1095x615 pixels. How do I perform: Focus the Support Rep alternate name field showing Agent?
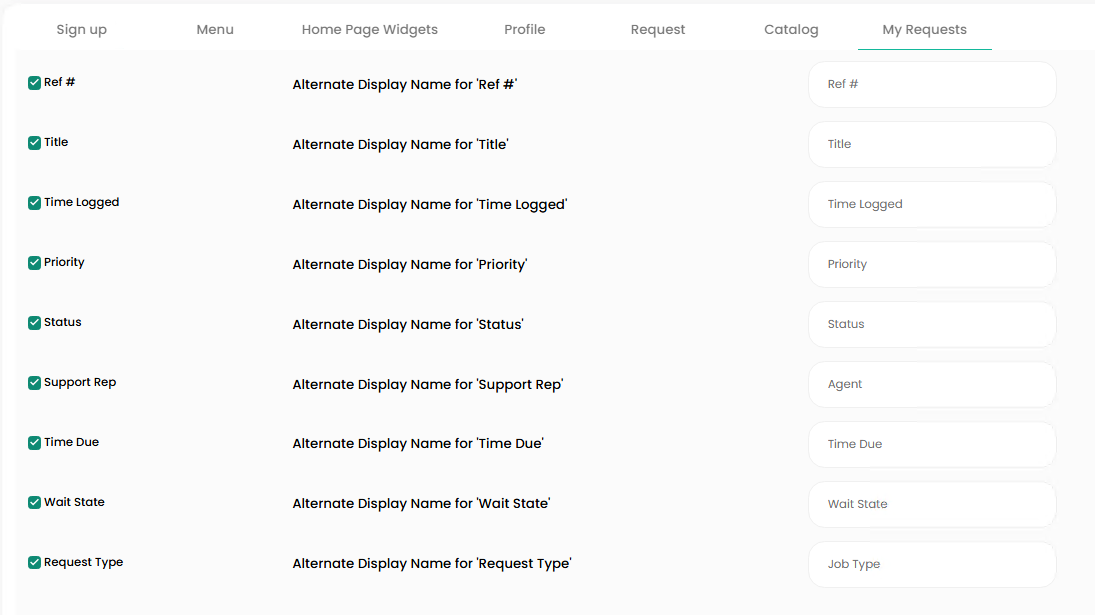click(x=931, y=385)
